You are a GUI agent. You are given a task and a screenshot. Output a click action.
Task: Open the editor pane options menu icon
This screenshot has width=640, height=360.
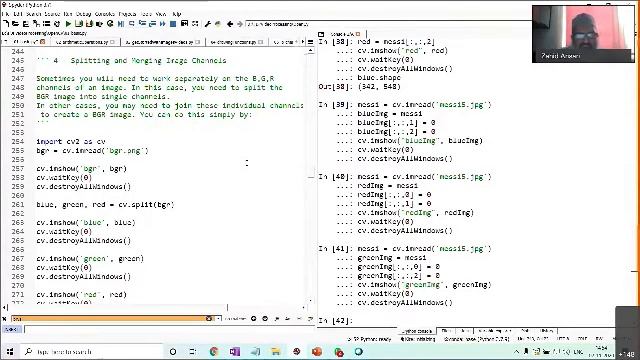click(311, 42)
